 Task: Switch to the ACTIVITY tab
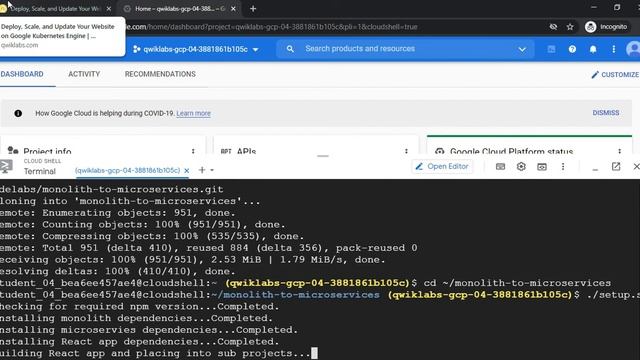click(x=84, y=74)
